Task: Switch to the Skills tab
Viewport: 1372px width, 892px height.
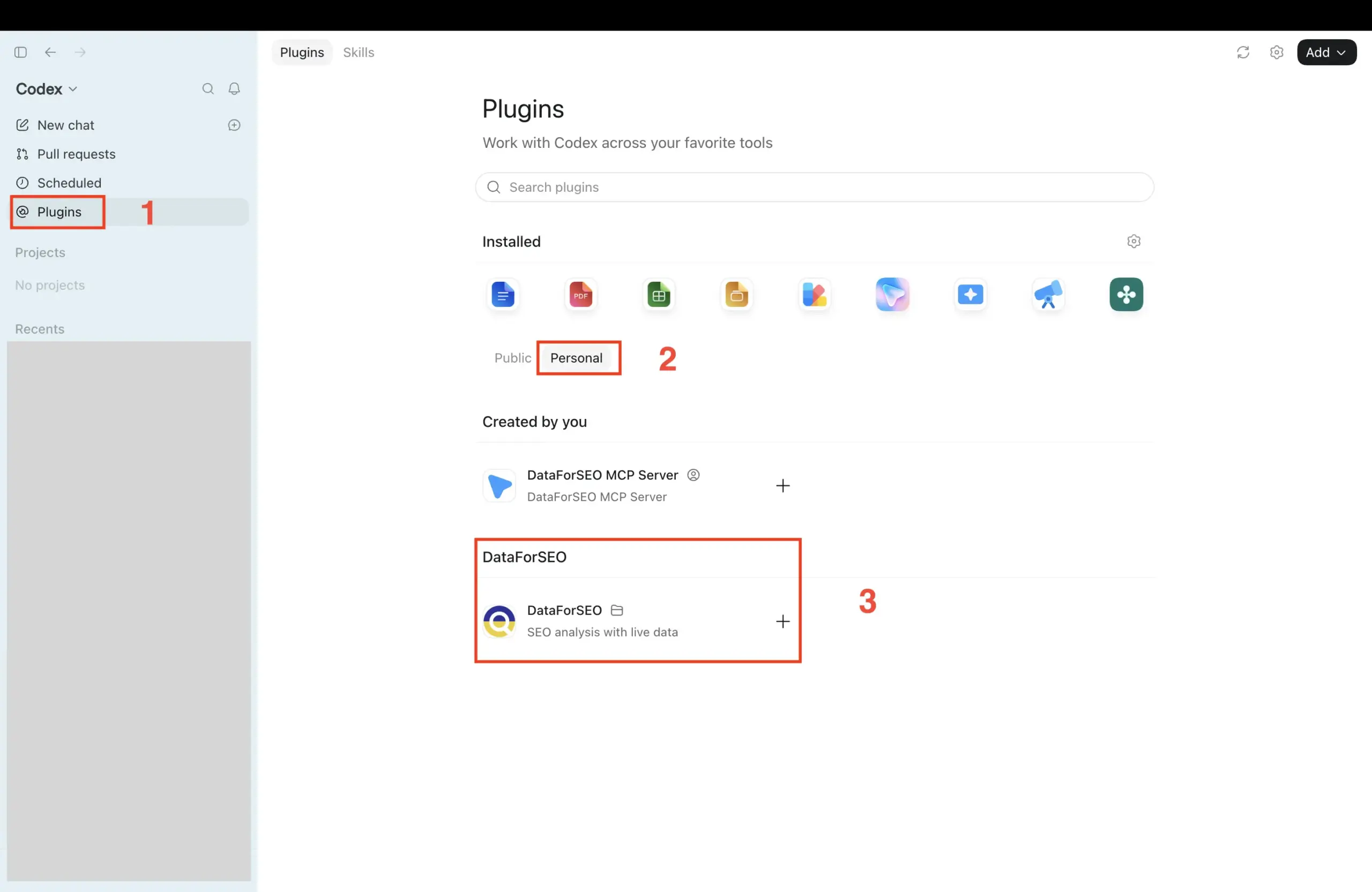Action: point(359,53)
